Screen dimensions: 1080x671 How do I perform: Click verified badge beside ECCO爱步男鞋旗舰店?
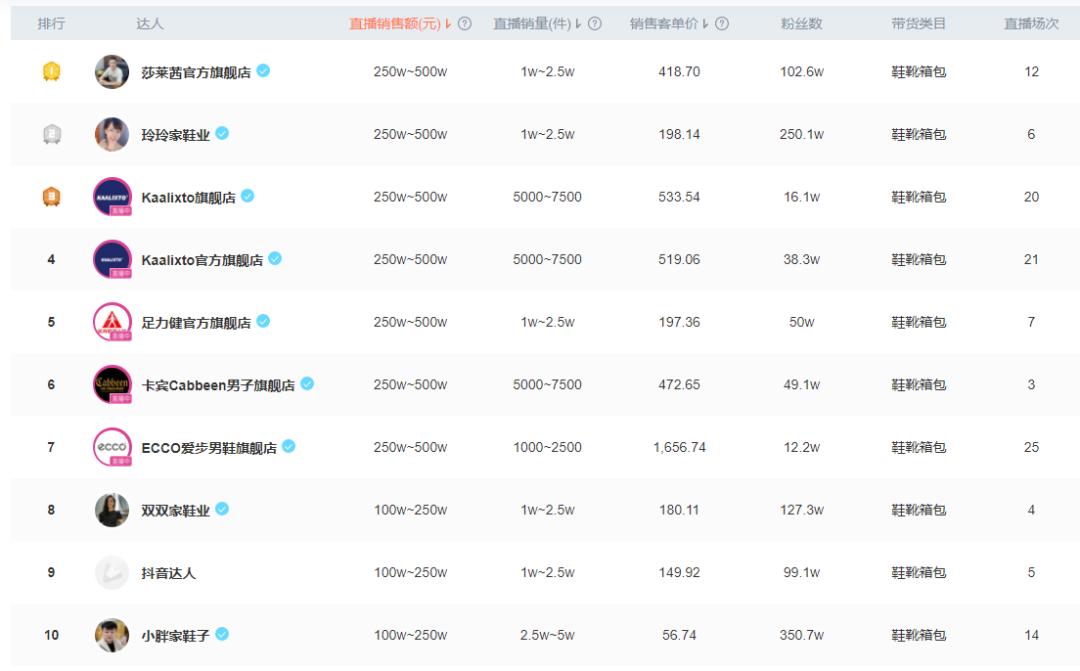289,446
